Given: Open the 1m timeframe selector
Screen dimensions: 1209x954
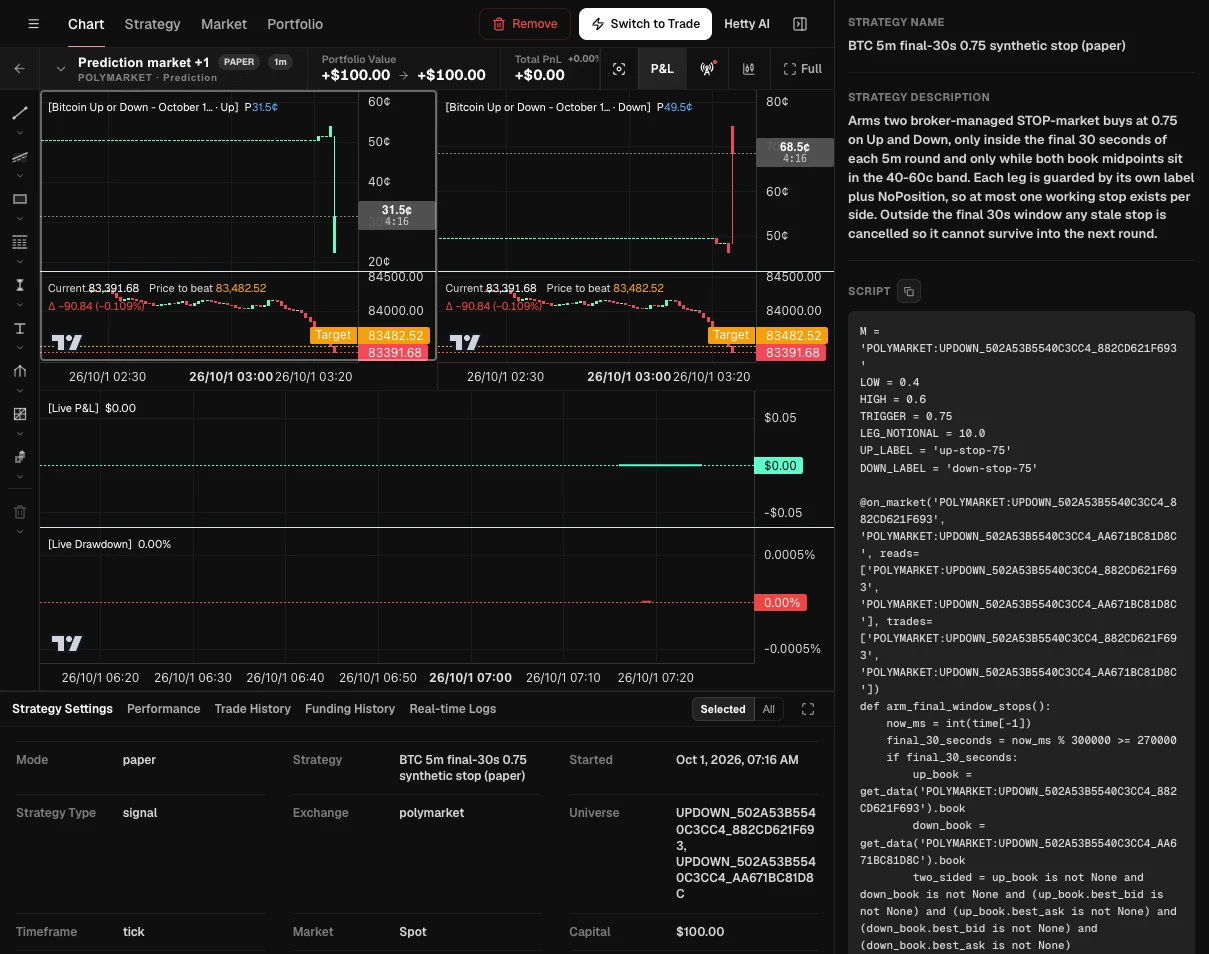Looking at the screenshot, I should coord(280,62).
